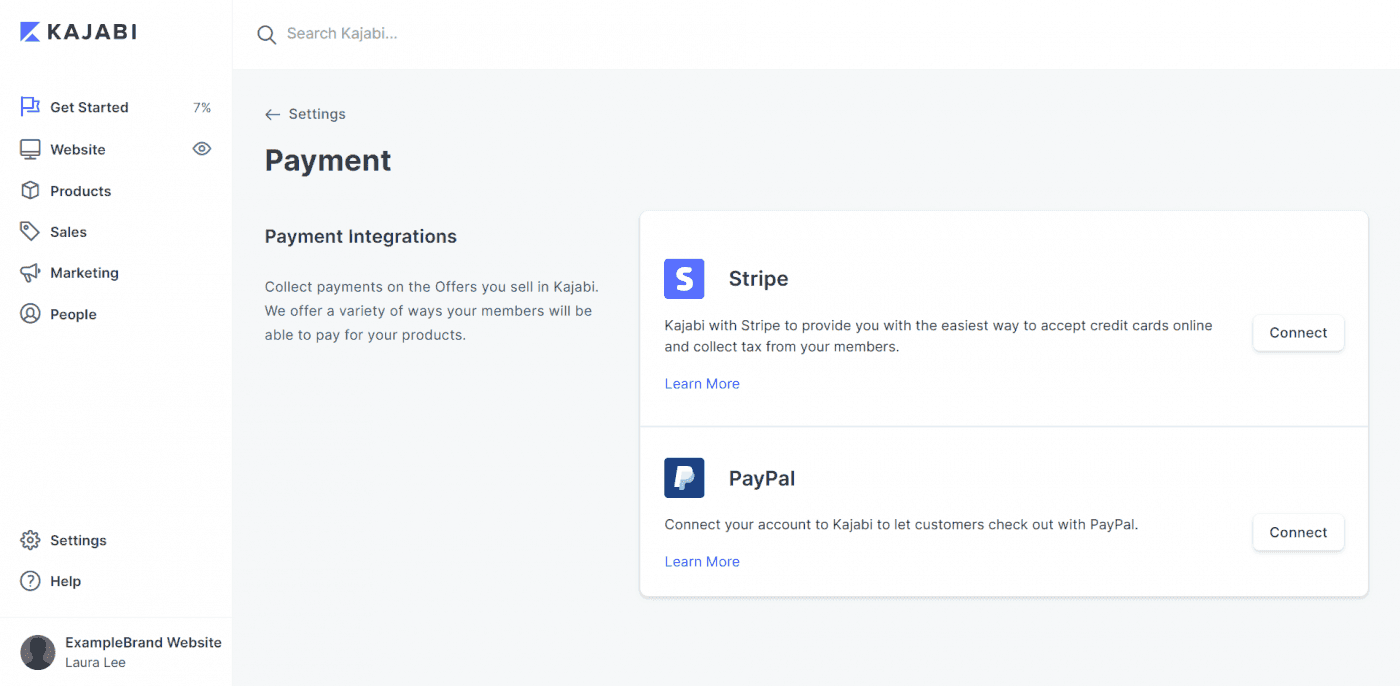Click the Laura Lee name text
This screenshot has height=686, width=1400.
95,662
